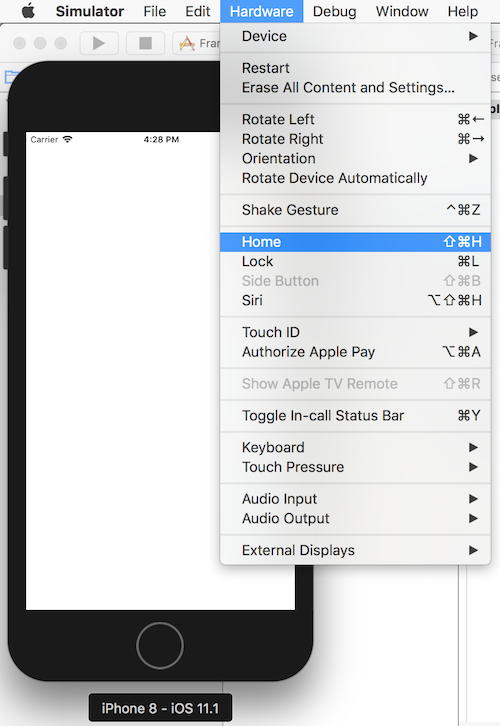Select Home menu item
The width and height of the screenshot is (500, 726).
coord(355,242)
